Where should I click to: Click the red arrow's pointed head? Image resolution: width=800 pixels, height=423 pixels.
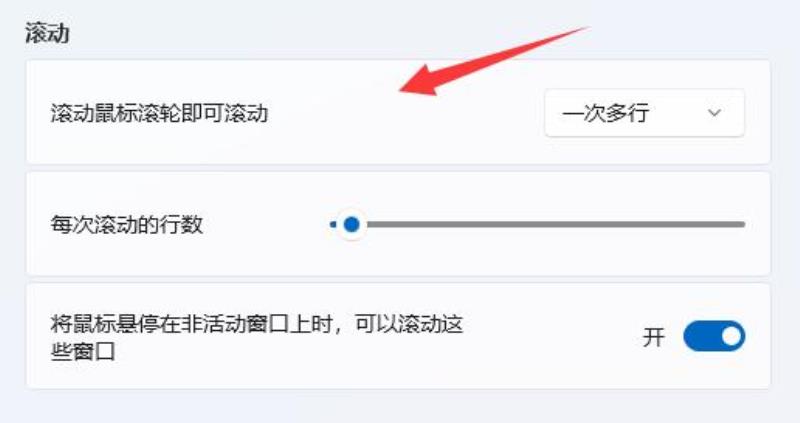pos(418,82)
